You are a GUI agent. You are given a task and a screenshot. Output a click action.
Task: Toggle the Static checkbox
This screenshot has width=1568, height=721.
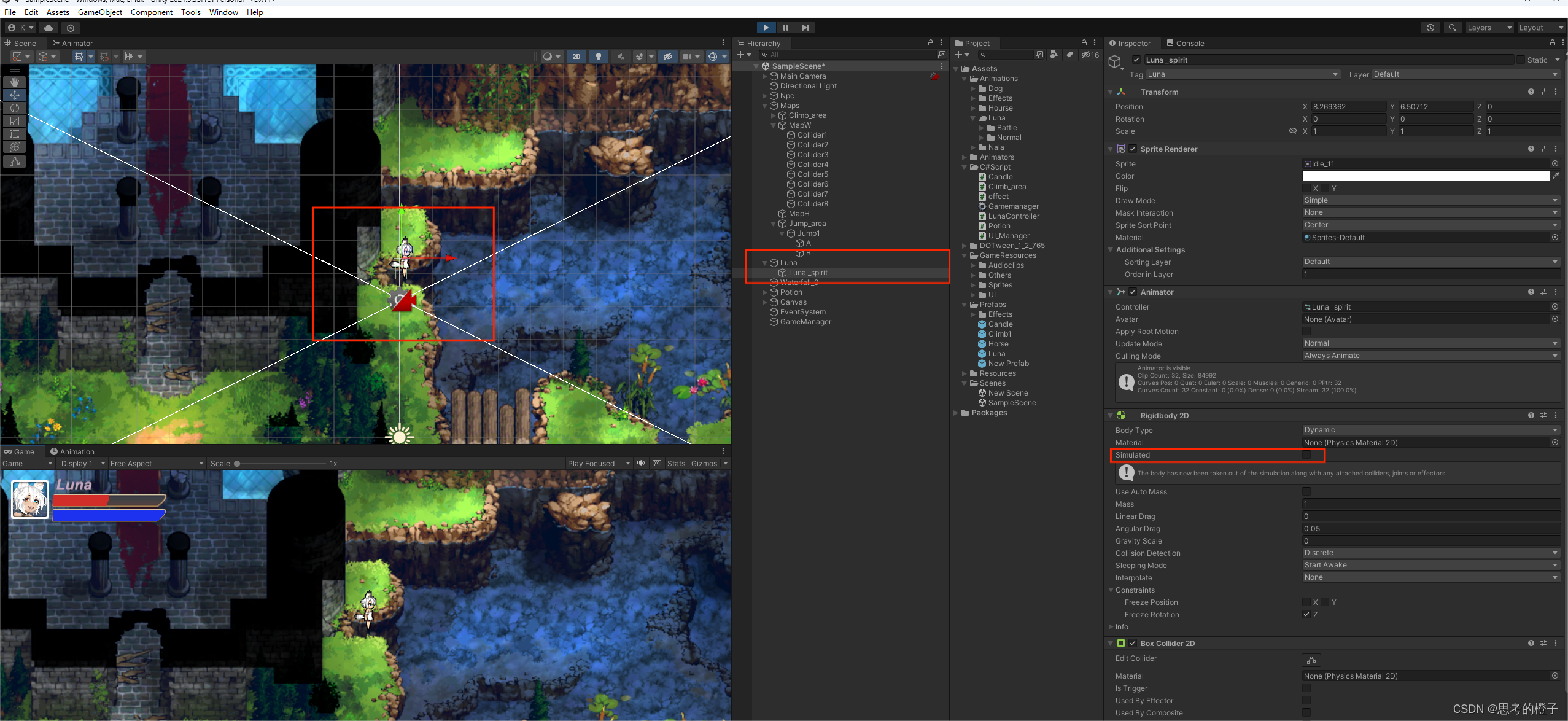pos(1520,60)
